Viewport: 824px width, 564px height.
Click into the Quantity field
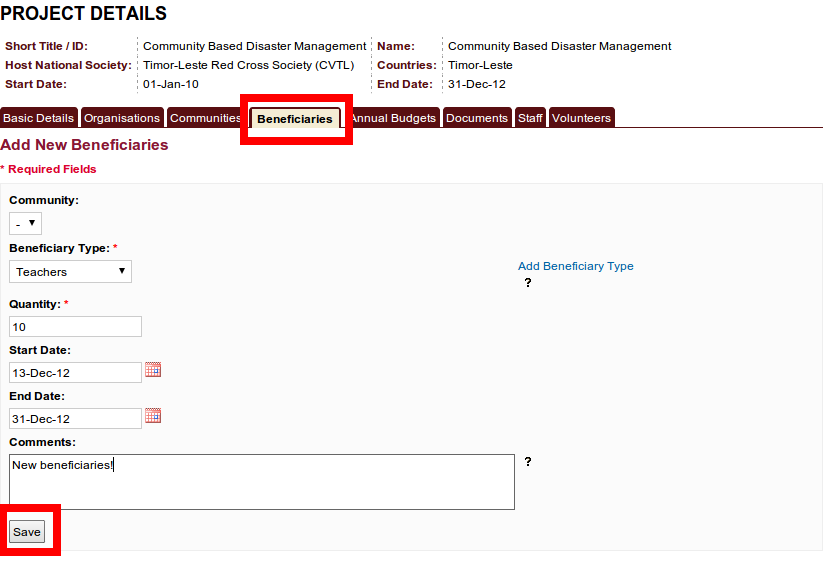point(75,326)
